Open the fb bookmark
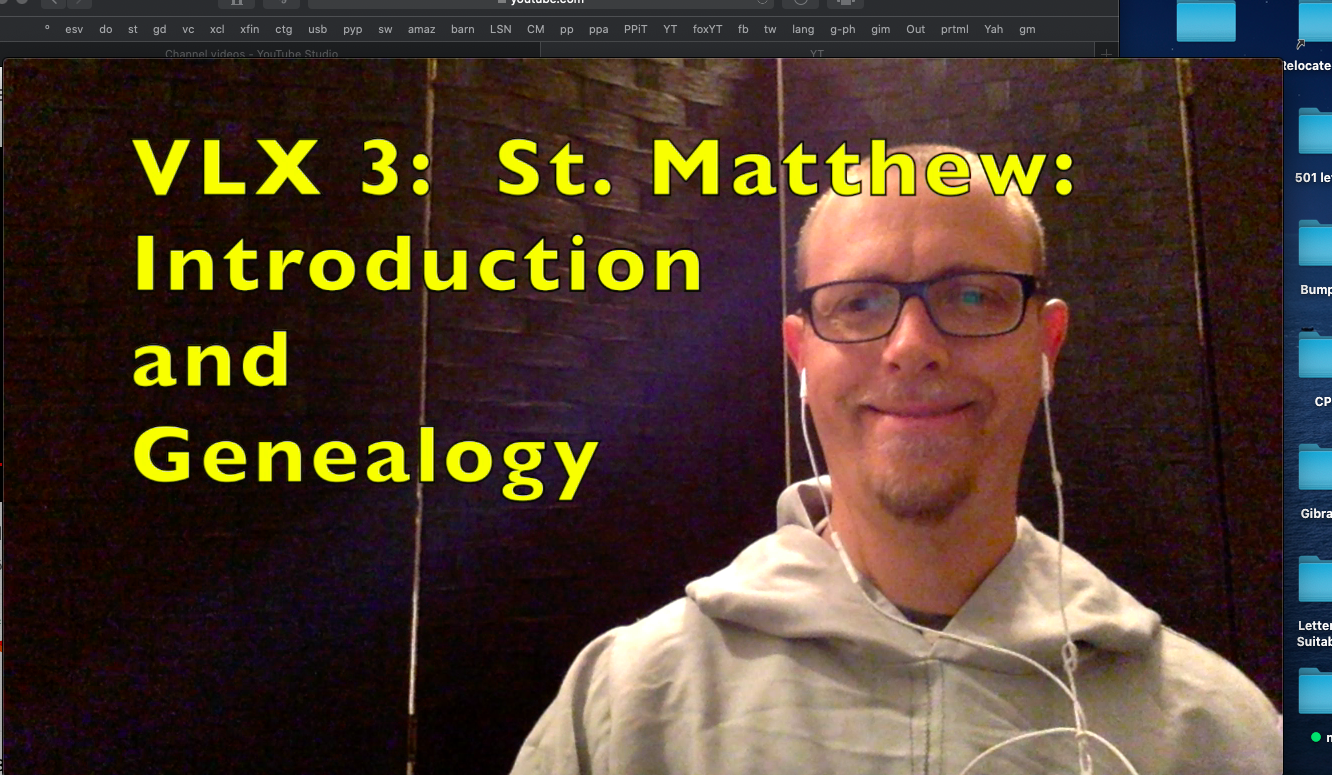 (x=743, y=29)
